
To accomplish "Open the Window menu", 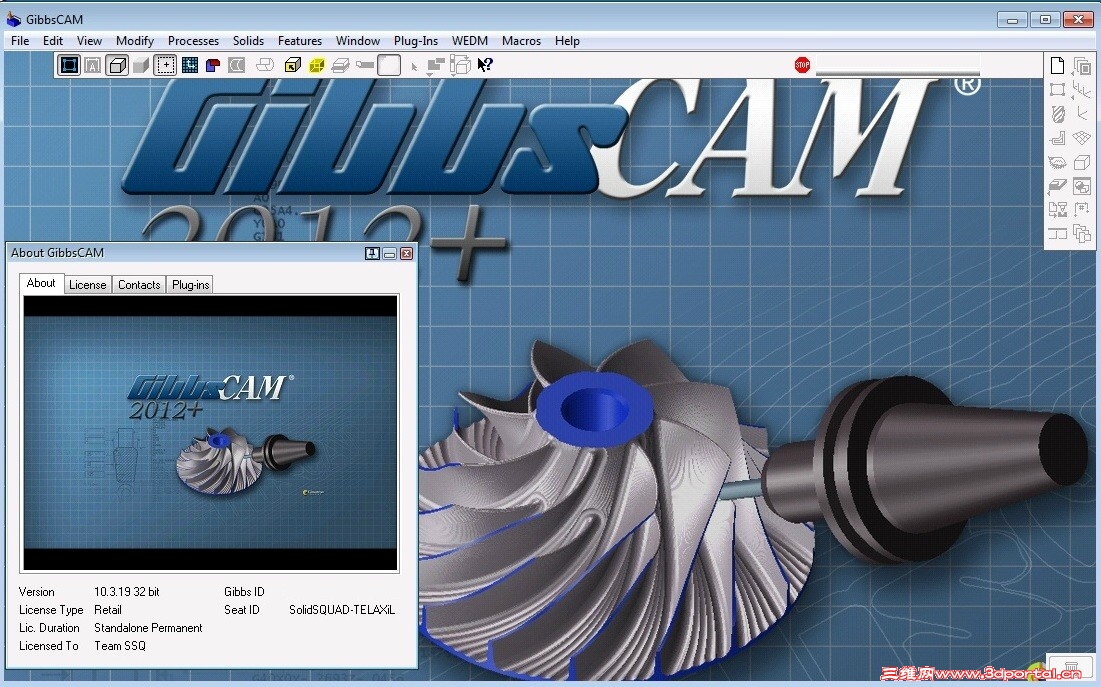I will tap(358, 41).
